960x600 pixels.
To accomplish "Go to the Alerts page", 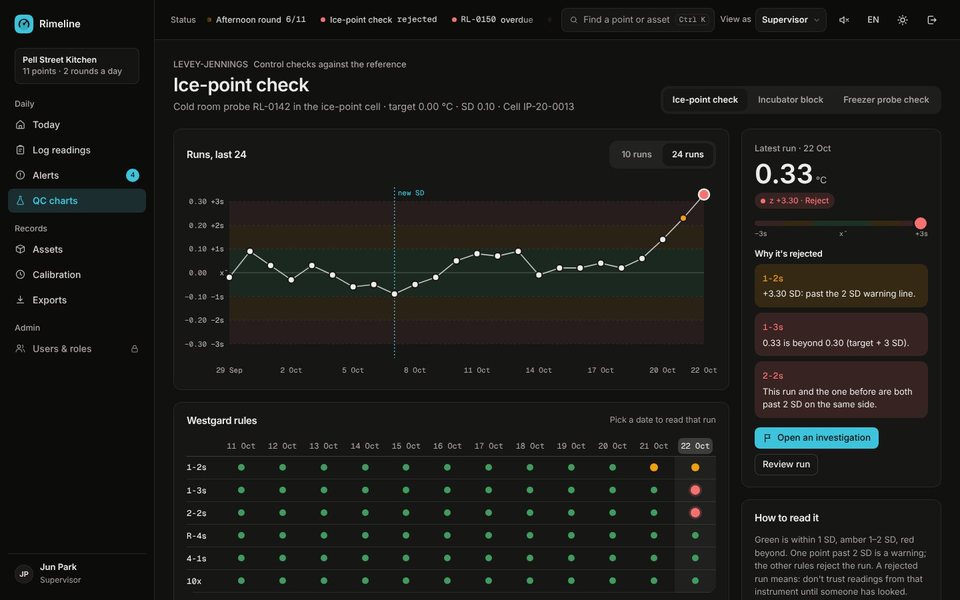I will tap(77, 175).
